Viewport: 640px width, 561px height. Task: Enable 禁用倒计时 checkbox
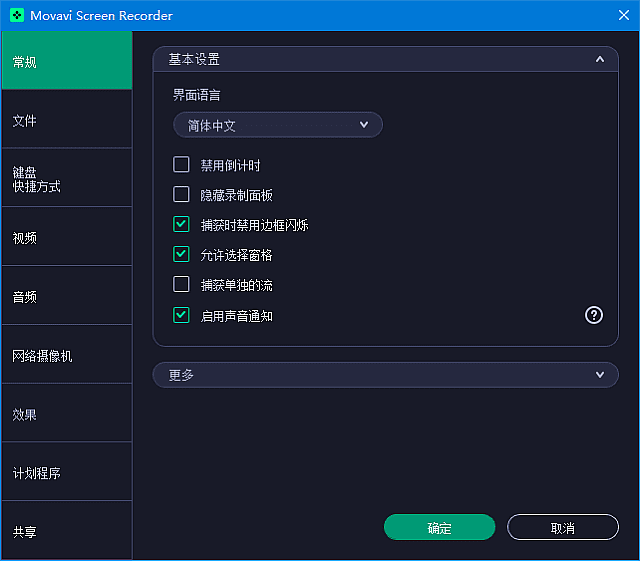click(x=181, y=165)
